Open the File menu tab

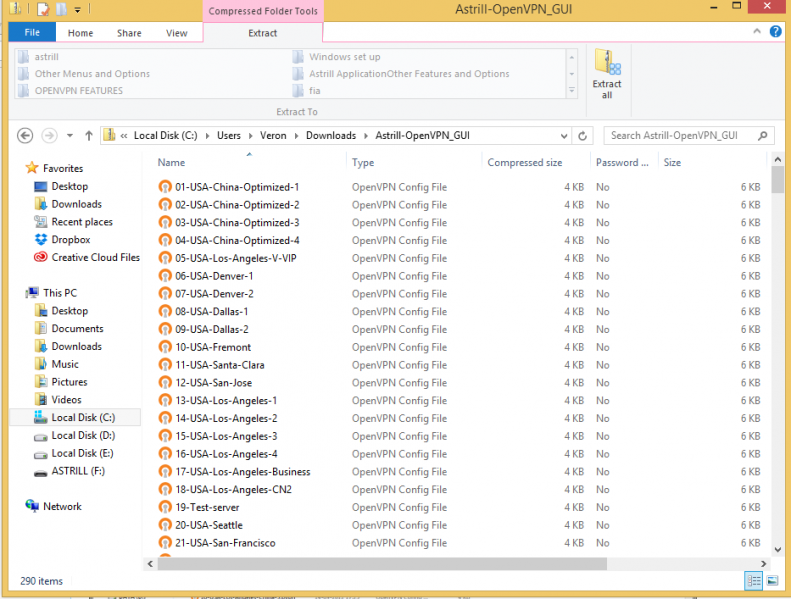click(x=32, y=32)
